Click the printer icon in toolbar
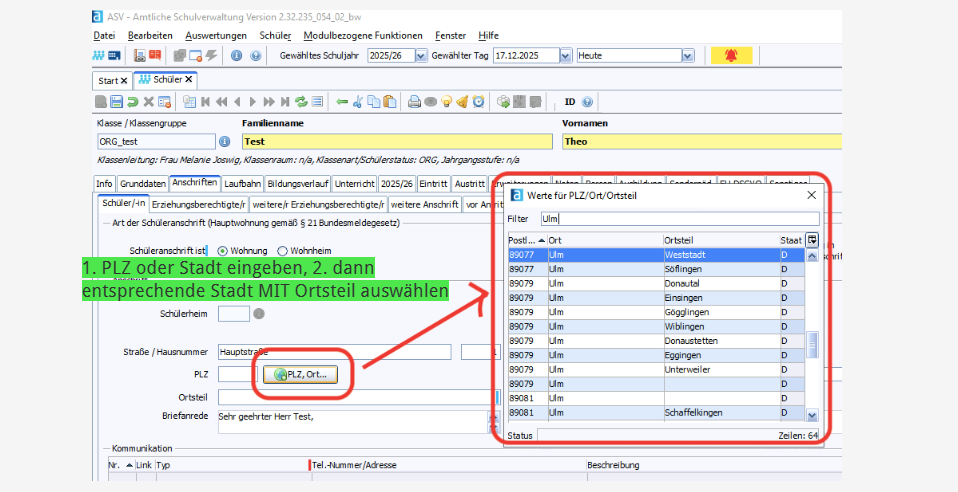 tap(413, 101)
